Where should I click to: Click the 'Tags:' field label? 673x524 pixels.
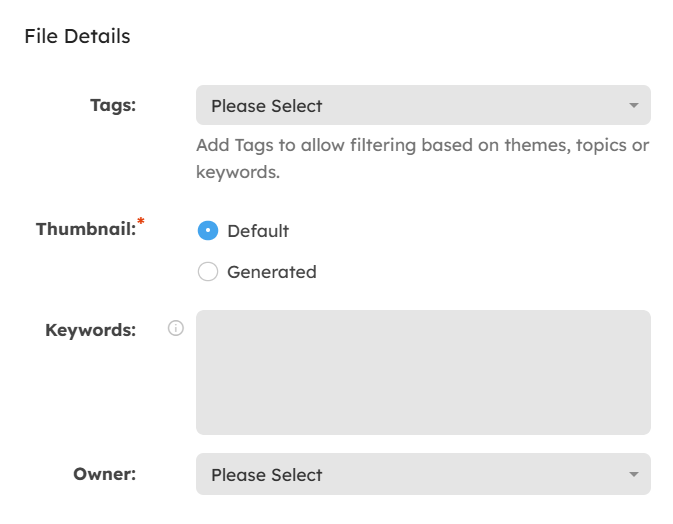(113, 105)
